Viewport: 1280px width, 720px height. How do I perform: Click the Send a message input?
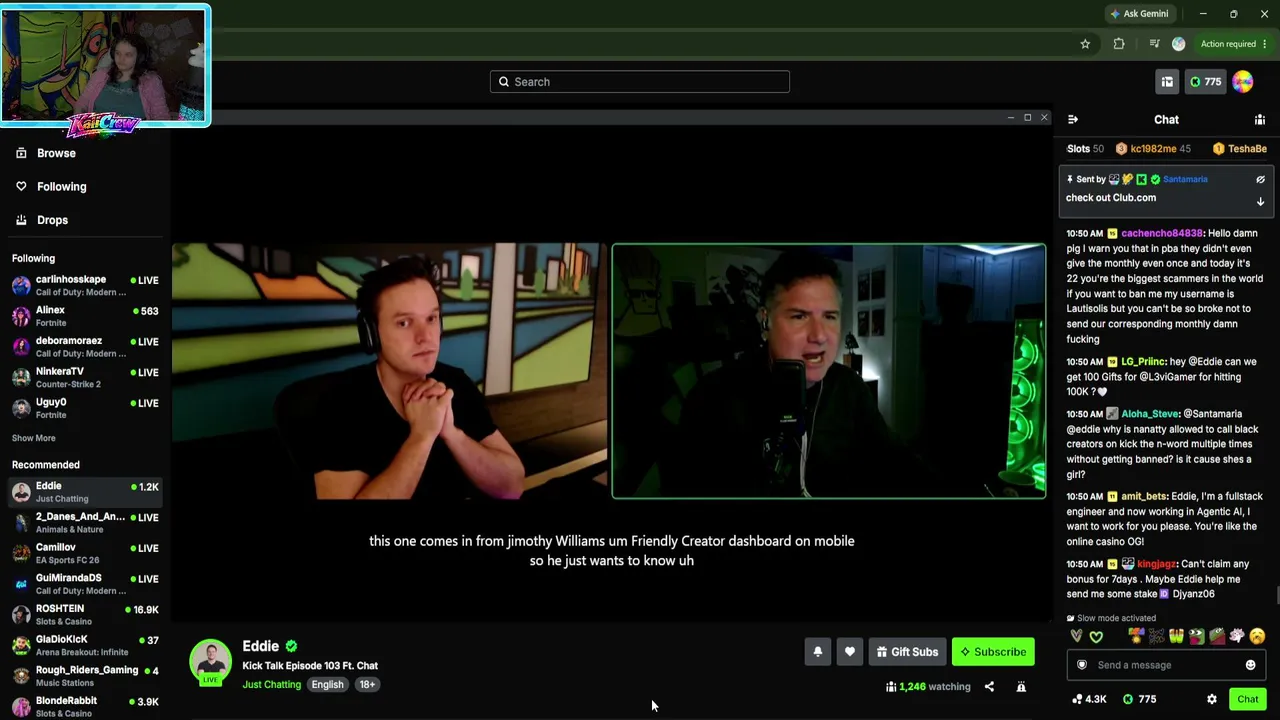[1166, 665]
